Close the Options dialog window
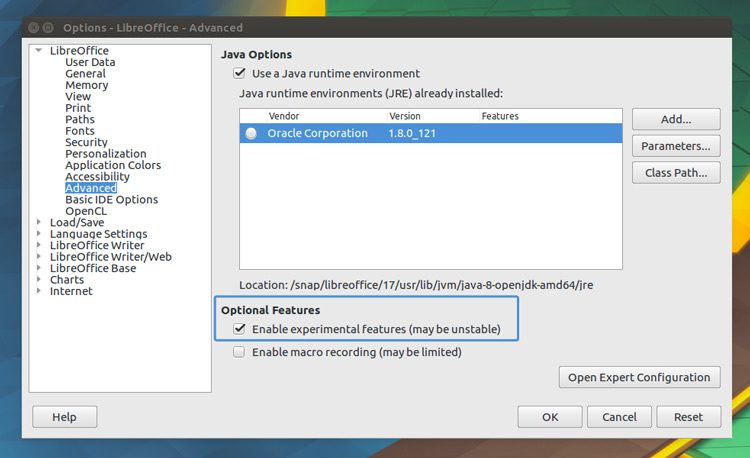Screen dimensions: 750x458 tap(33, 28)
